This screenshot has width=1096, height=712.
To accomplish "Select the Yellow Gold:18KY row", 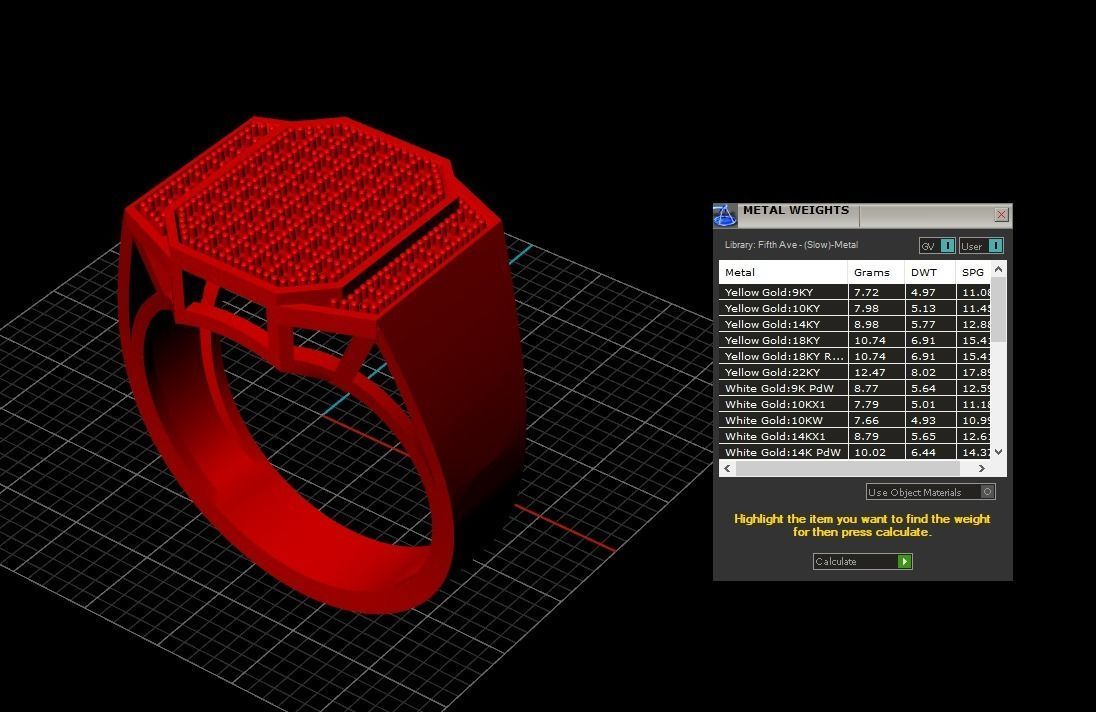I will (x=854, y=340).
